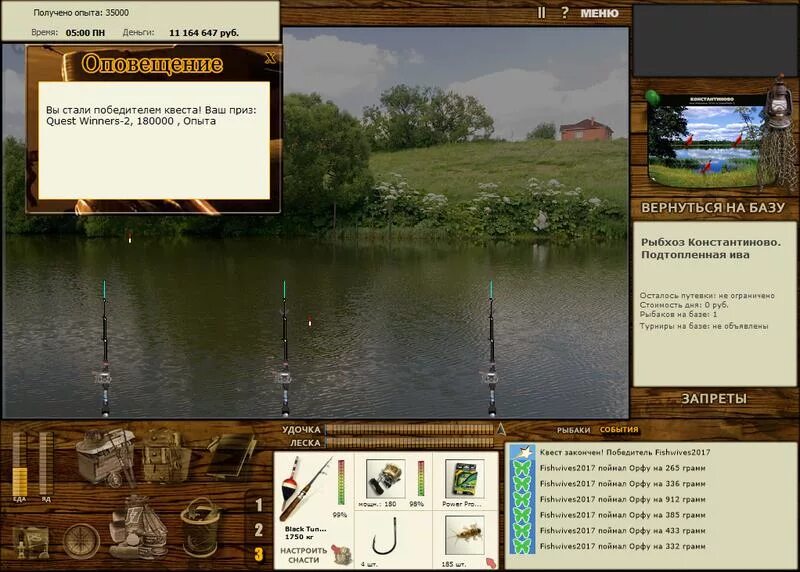Screen dimensions: 800x572
Task: Click the red float near the middle rod
Action: (310, 322)
